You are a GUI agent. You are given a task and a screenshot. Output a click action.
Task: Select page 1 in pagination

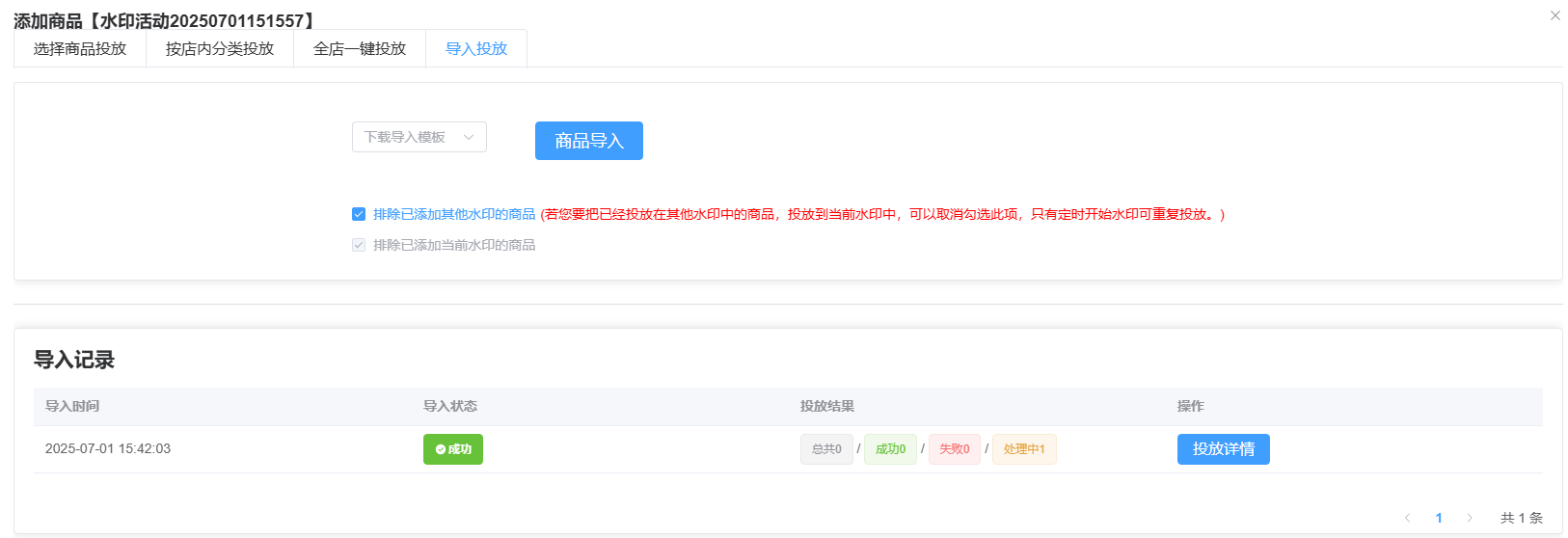click(1439, 518)
